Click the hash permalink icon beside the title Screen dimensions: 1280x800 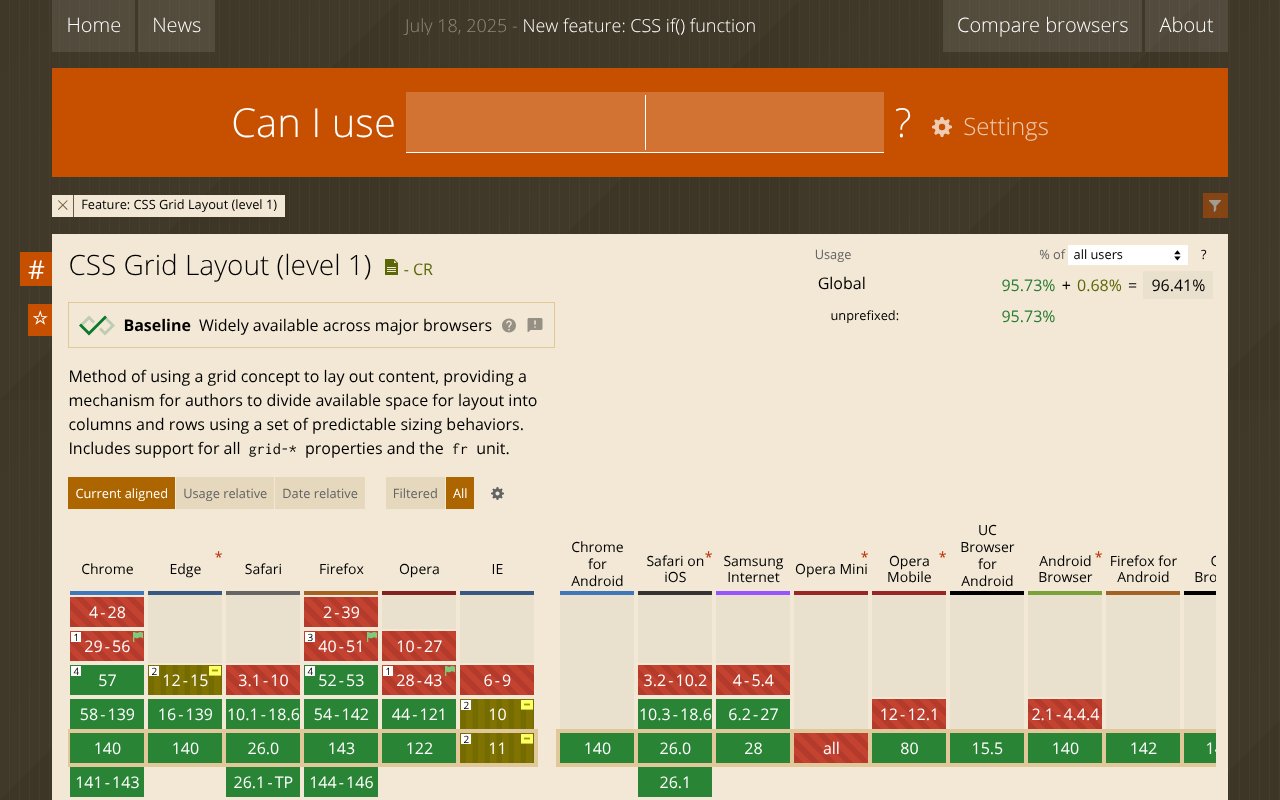click(36, 269)
